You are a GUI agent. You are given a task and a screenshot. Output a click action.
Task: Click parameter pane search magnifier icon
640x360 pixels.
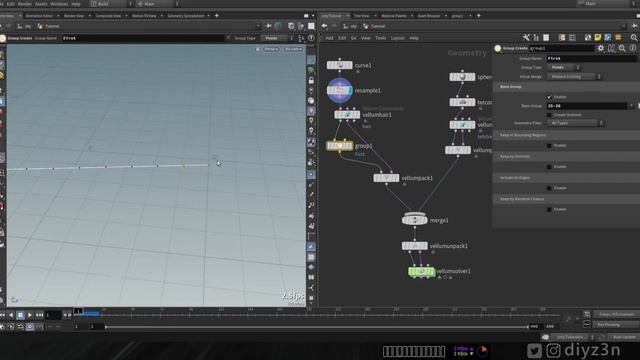click(622, 48)
